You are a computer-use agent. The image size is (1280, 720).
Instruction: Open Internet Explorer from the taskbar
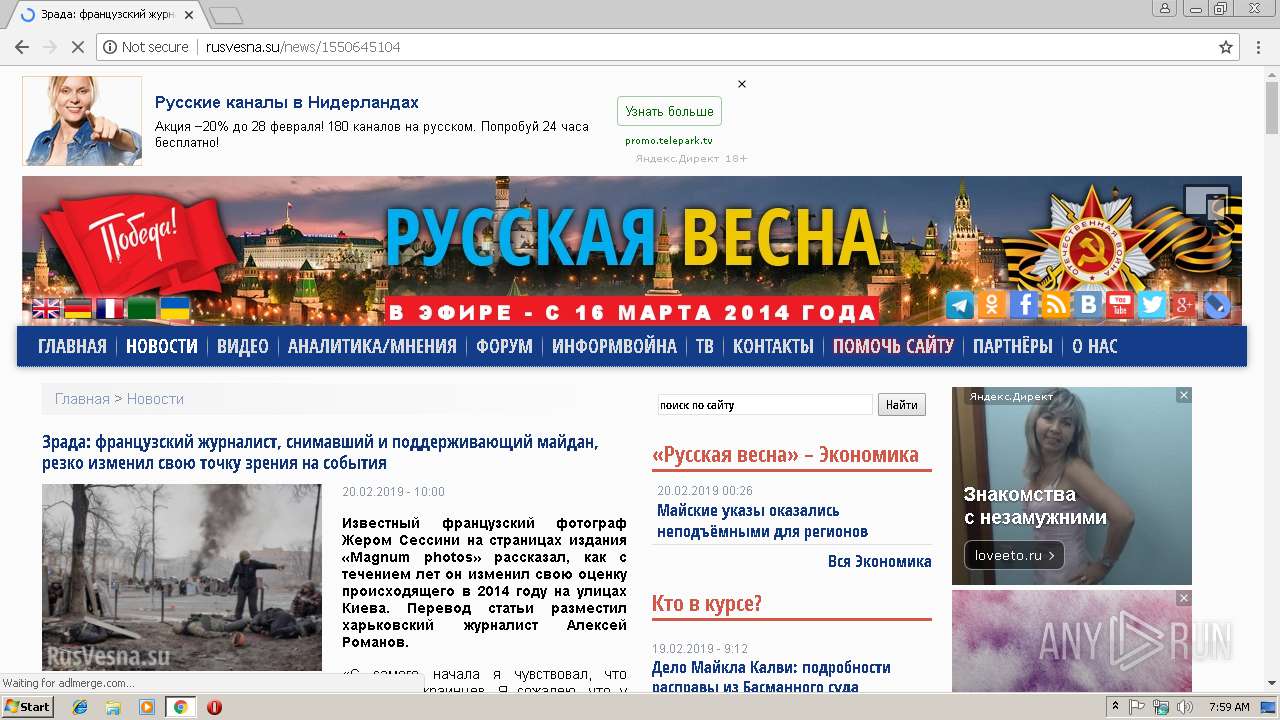pyautogui.click(x=80, y=707)
